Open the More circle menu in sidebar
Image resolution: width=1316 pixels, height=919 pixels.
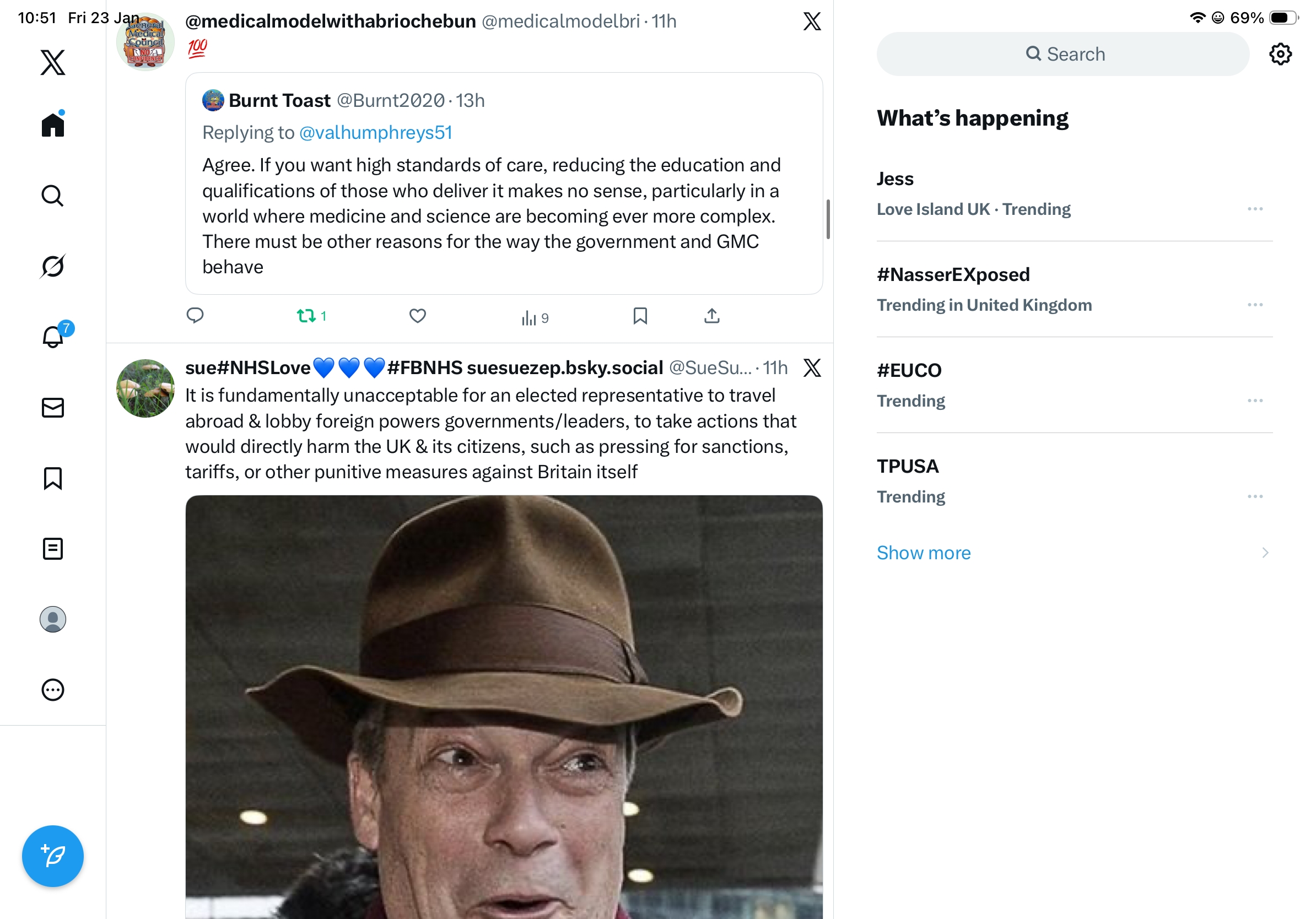click(53, 689)
